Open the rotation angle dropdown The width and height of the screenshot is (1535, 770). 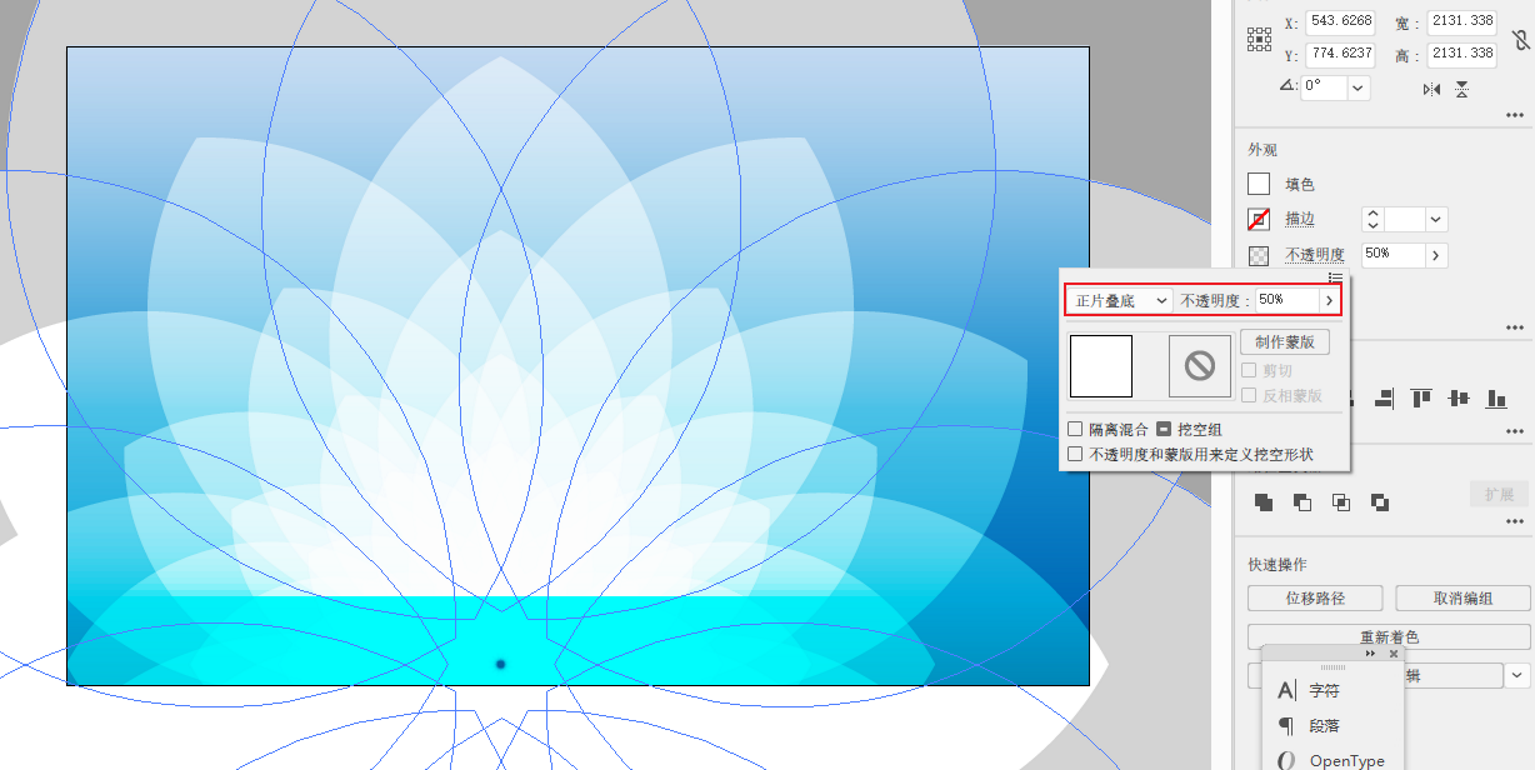point(1358,88)
